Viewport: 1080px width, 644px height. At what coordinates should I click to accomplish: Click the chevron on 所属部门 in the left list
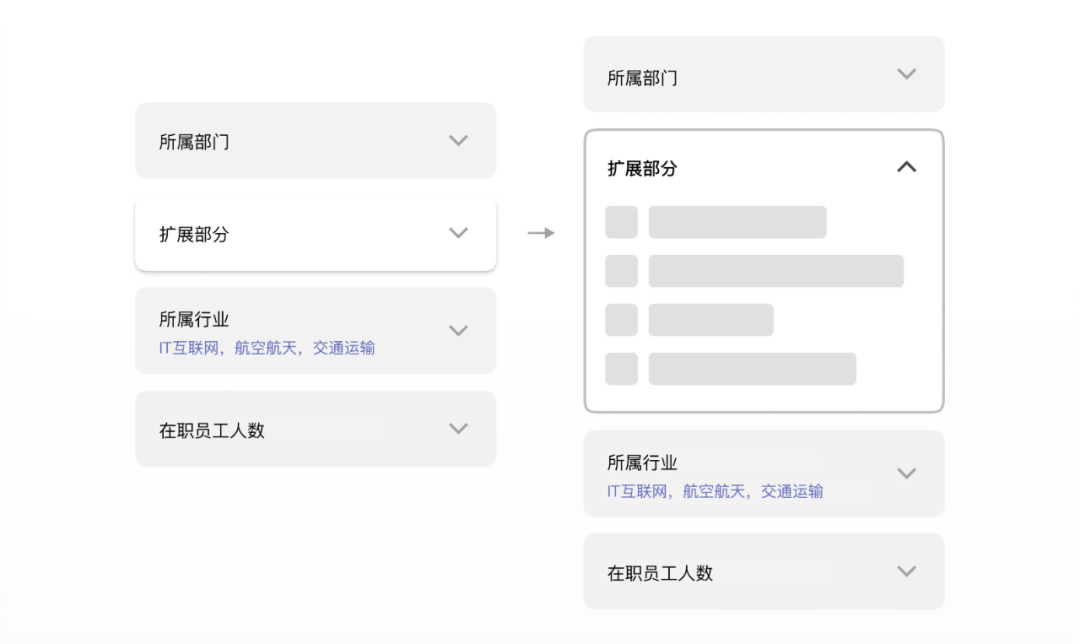click(458, 141)
